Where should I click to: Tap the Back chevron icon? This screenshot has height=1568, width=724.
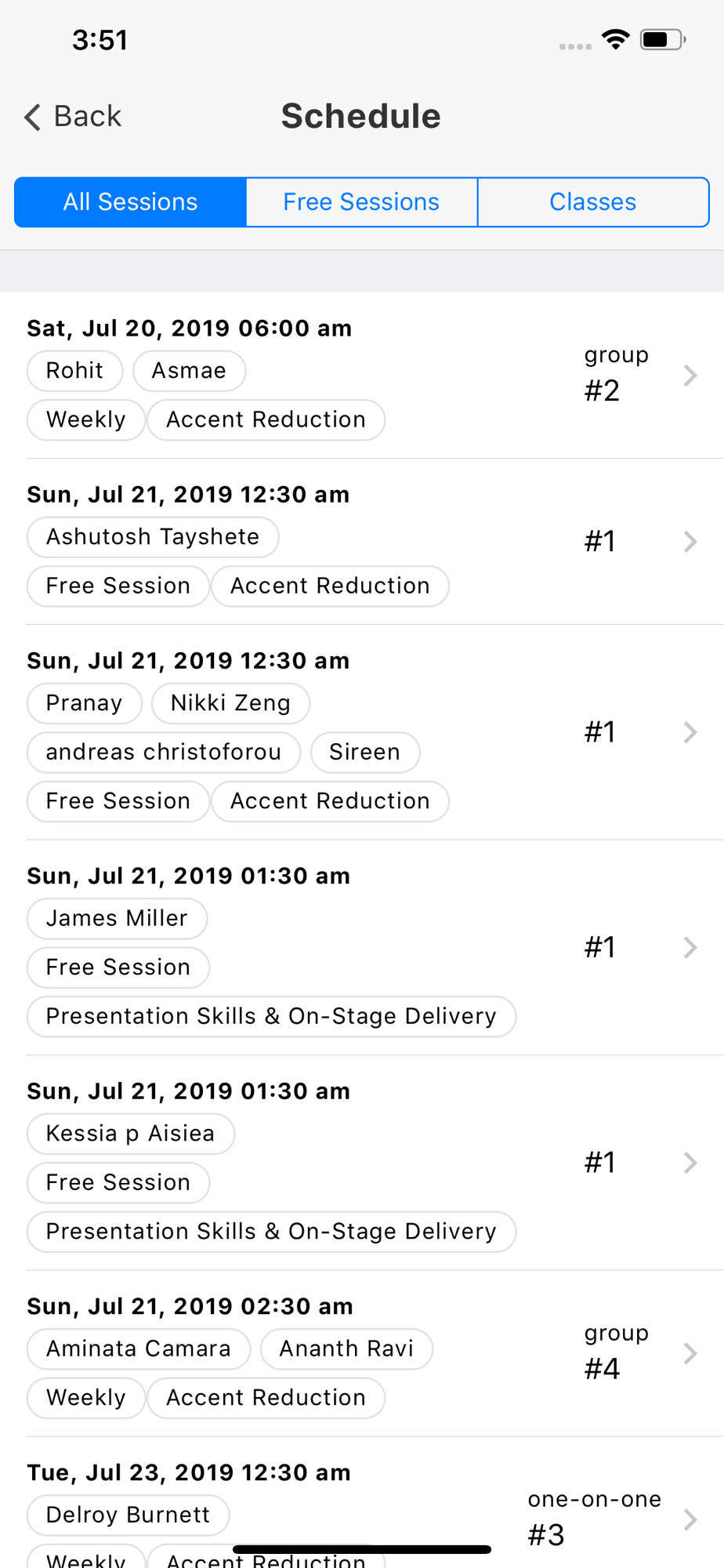tap(32, 117)
